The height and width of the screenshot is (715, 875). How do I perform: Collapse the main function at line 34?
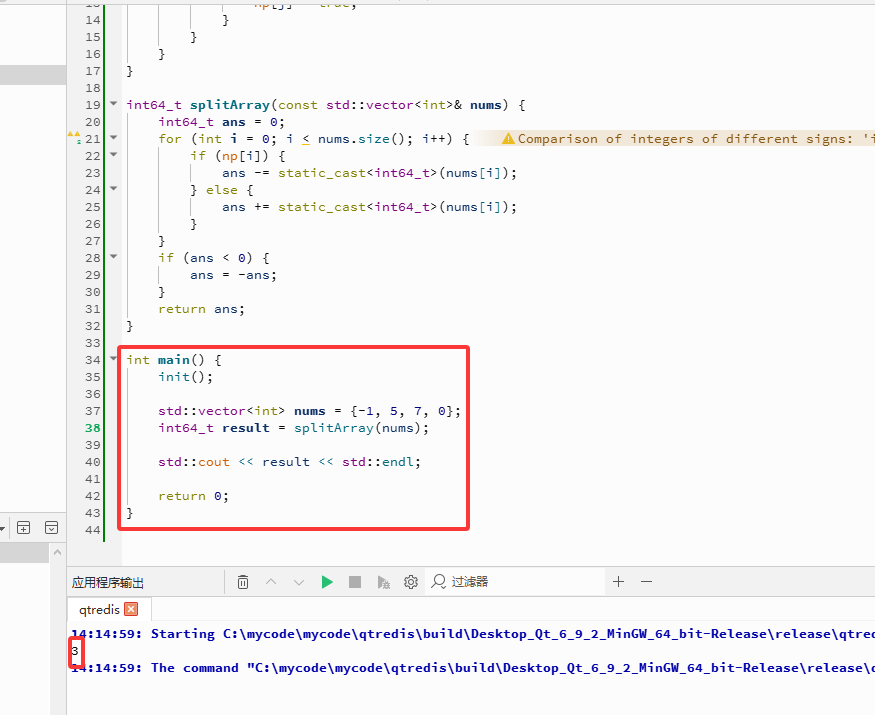point(114,359)
